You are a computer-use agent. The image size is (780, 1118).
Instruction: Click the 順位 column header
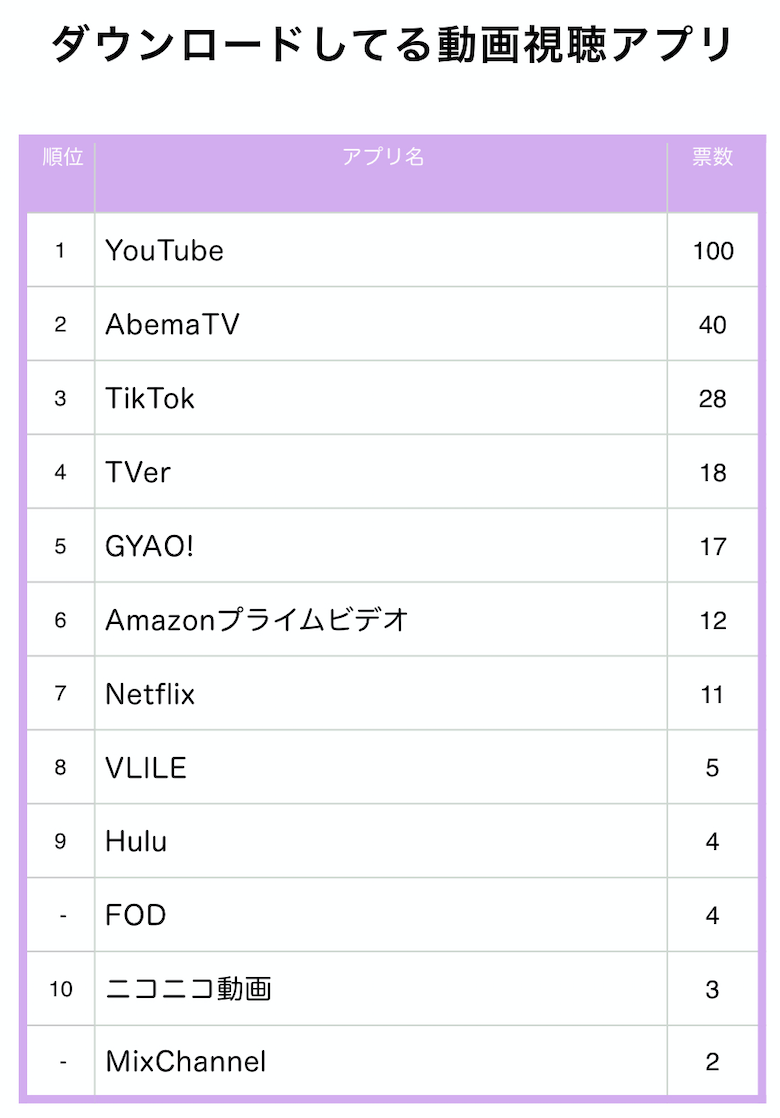click(63, 156)
